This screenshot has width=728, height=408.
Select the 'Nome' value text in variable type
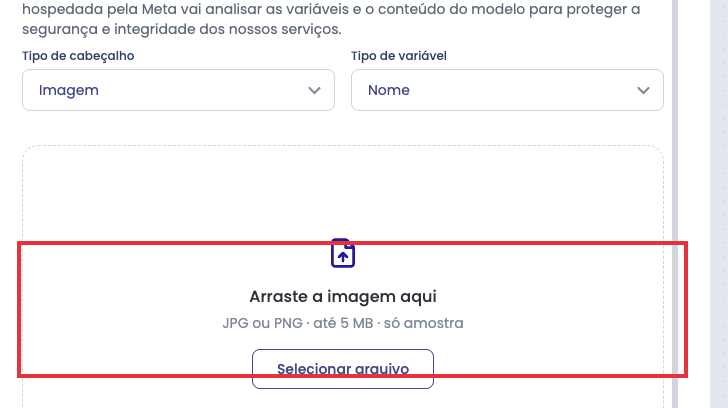coord(389,90)
